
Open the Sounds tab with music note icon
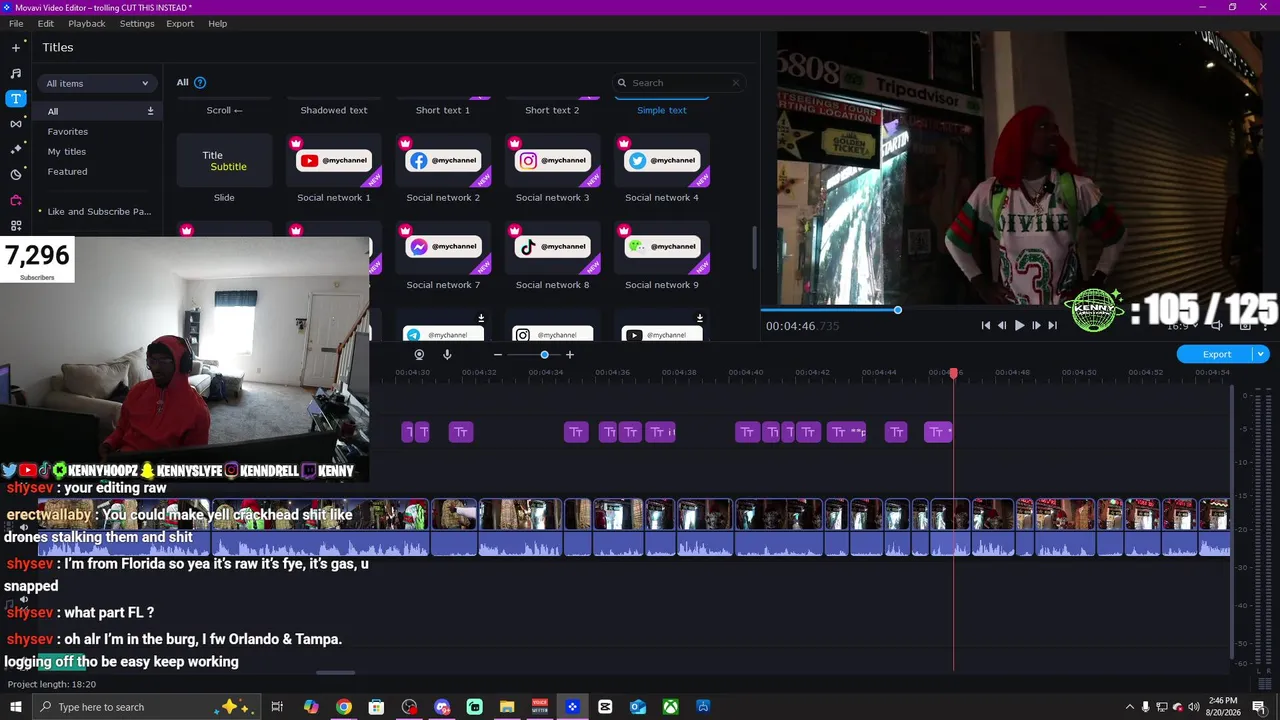(16, 73)
